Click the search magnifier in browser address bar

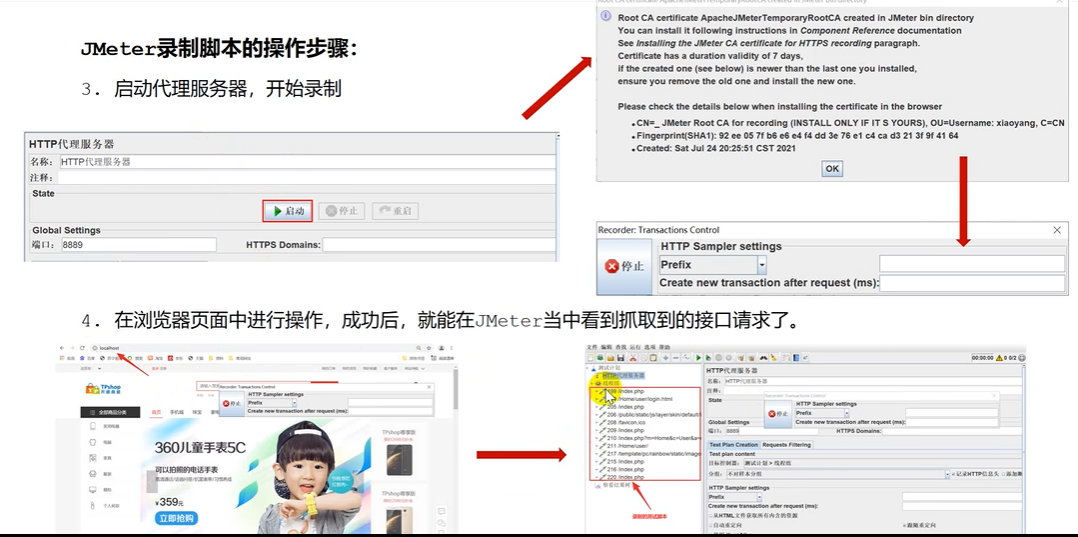(x=419, y=348)
